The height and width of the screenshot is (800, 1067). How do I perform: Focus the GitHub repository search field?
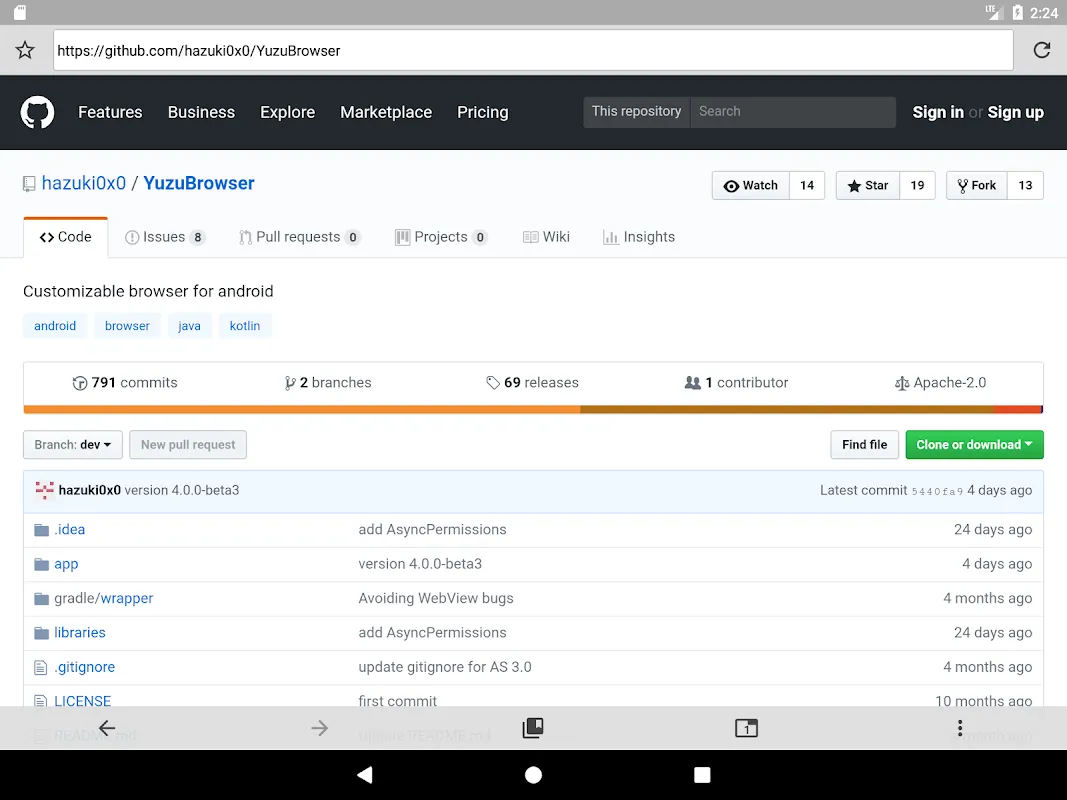(793, 112)
